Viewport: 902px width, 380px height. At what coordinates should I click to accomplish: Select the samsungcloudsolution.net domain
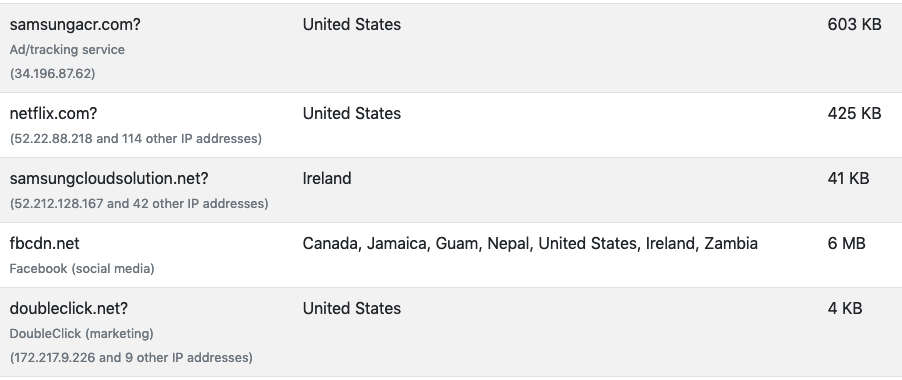[109, 179]
